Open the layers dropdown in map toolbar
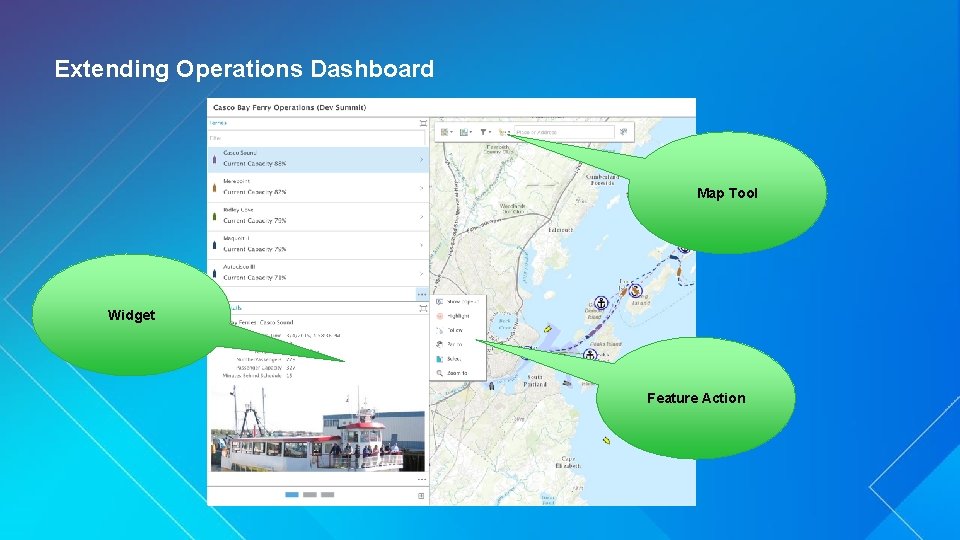Viewport: 960px width, 540px height. pos(465,132)
